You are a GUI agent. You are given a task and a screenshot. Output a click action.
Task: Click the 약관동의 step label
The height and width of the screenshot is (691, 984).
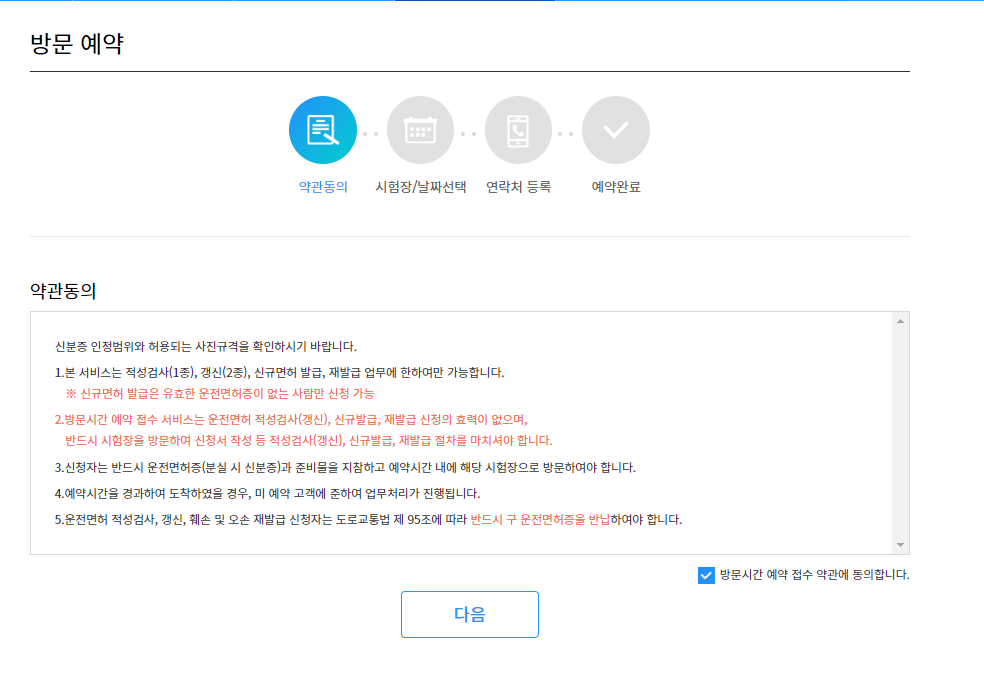click(x=323, y=186)
